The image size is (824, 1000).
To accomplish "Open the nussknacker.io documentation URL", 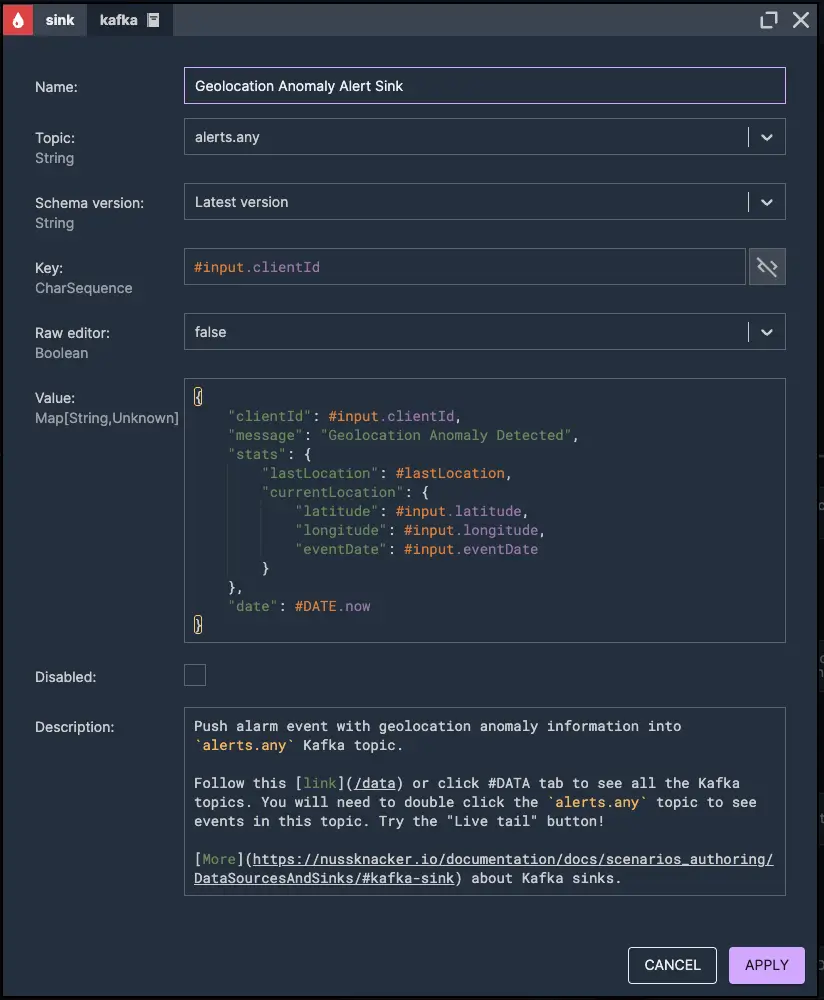I will coord(483,869).
